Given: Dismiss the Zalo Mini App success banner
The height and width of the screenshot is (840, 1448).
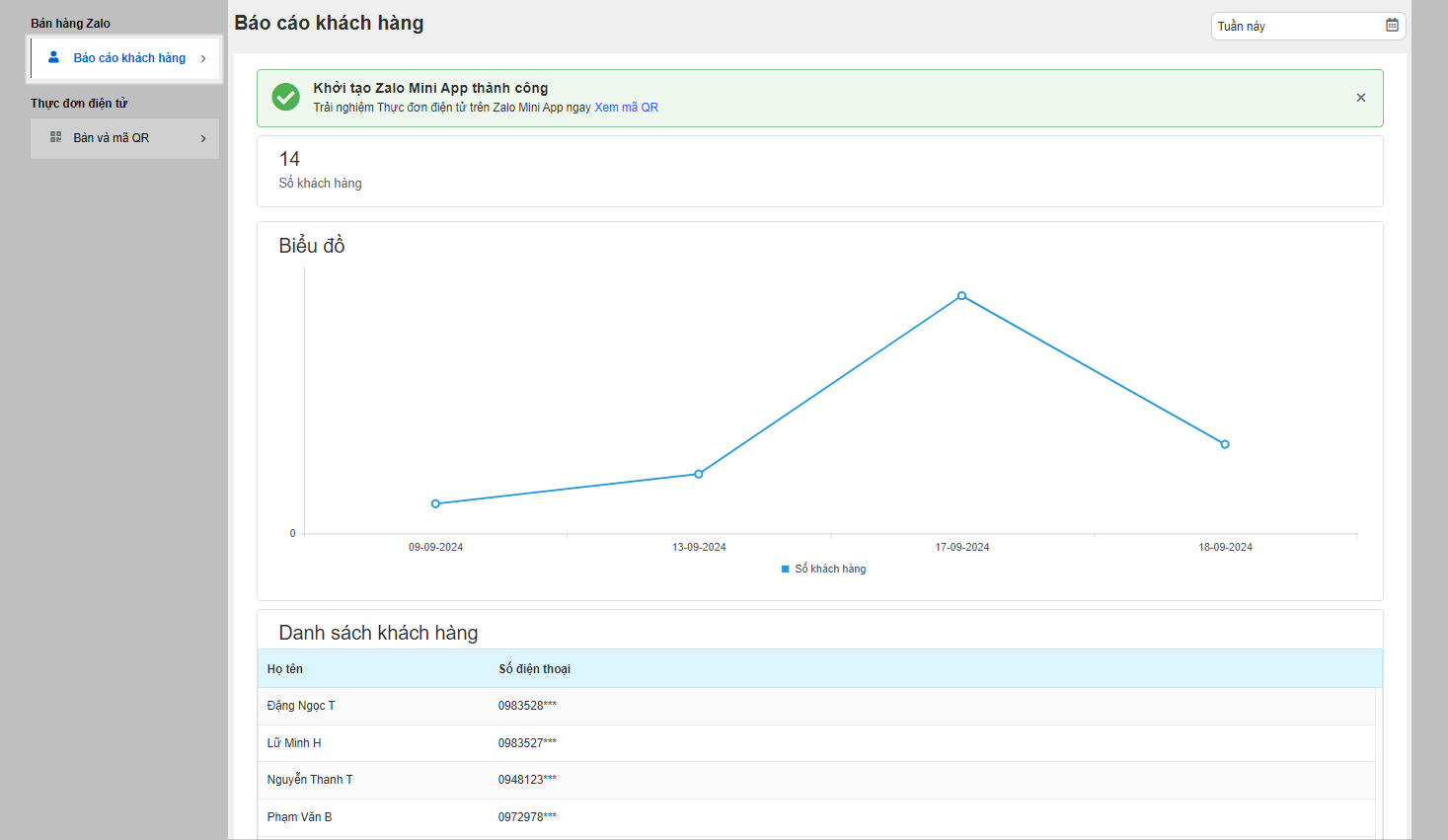Looking at the screenshot, I should [x=1360, y=98].
